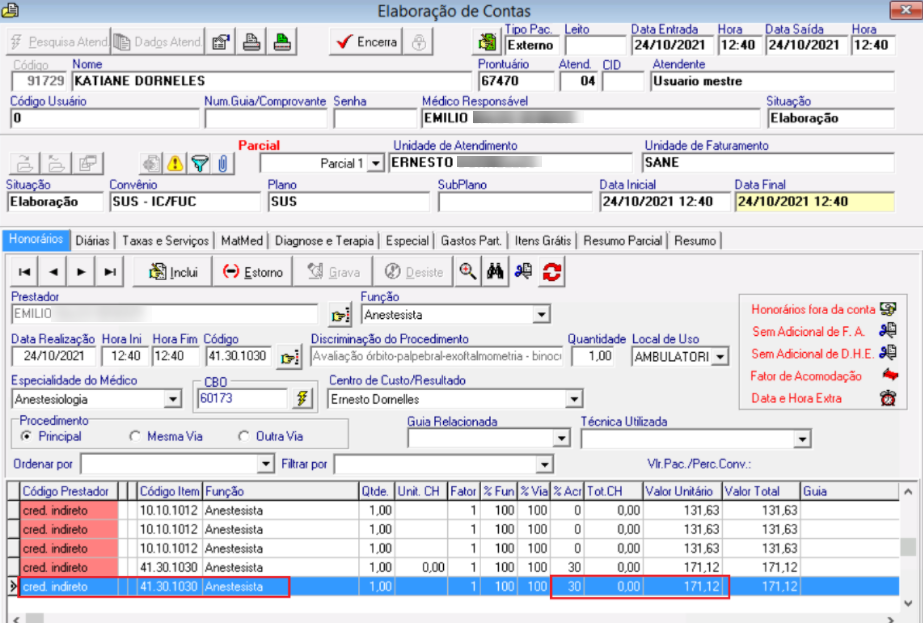Click the green printer icon in top toolbar
Viewport: 923px width, 623px height.
pos(282,42)
